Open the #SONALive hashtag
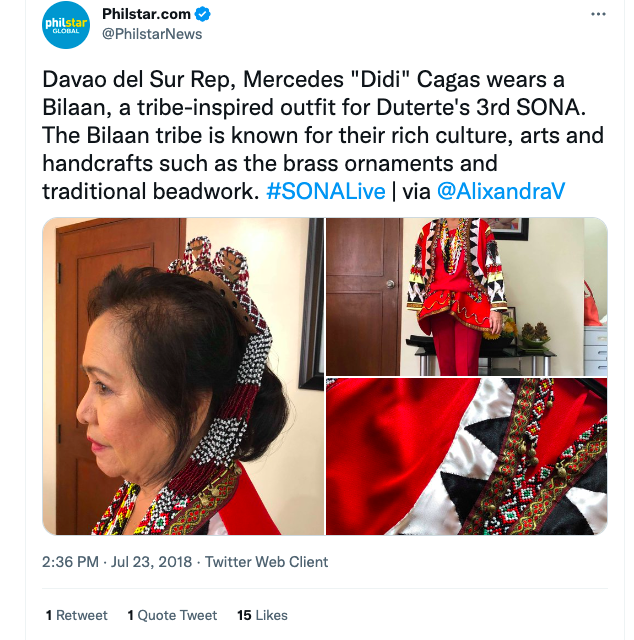The width and height of the screenshot is (634, 640). (x=325, y=191)
